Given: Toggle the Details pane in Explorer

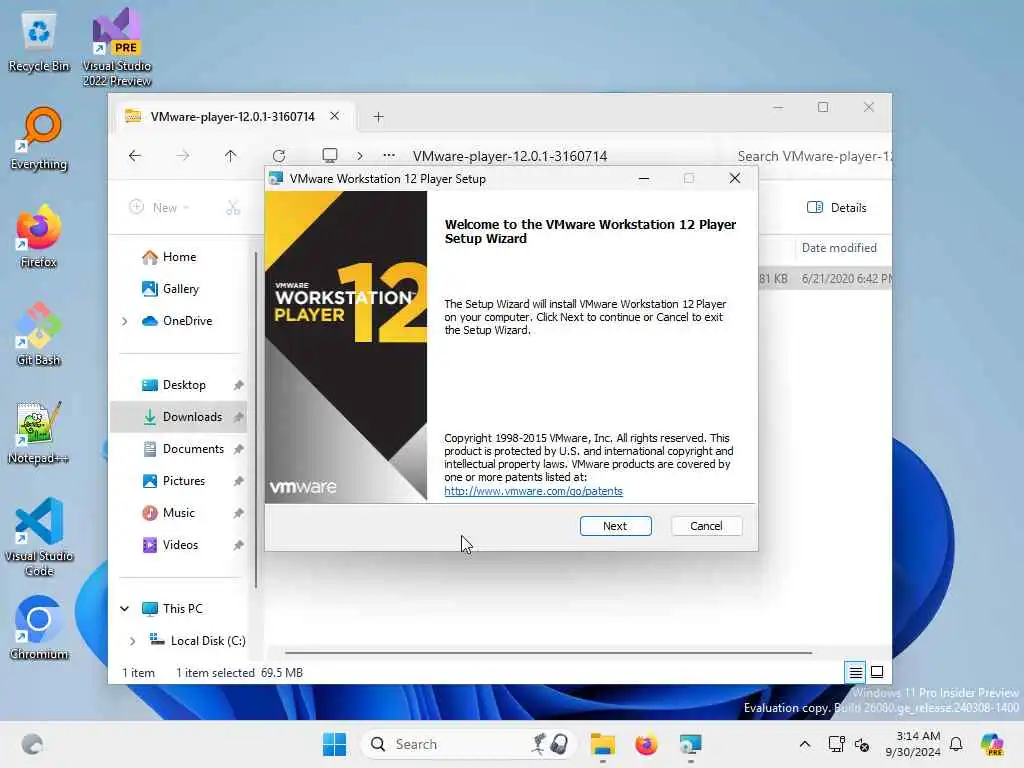Looking at the screenshot, I should coord(837,207).
